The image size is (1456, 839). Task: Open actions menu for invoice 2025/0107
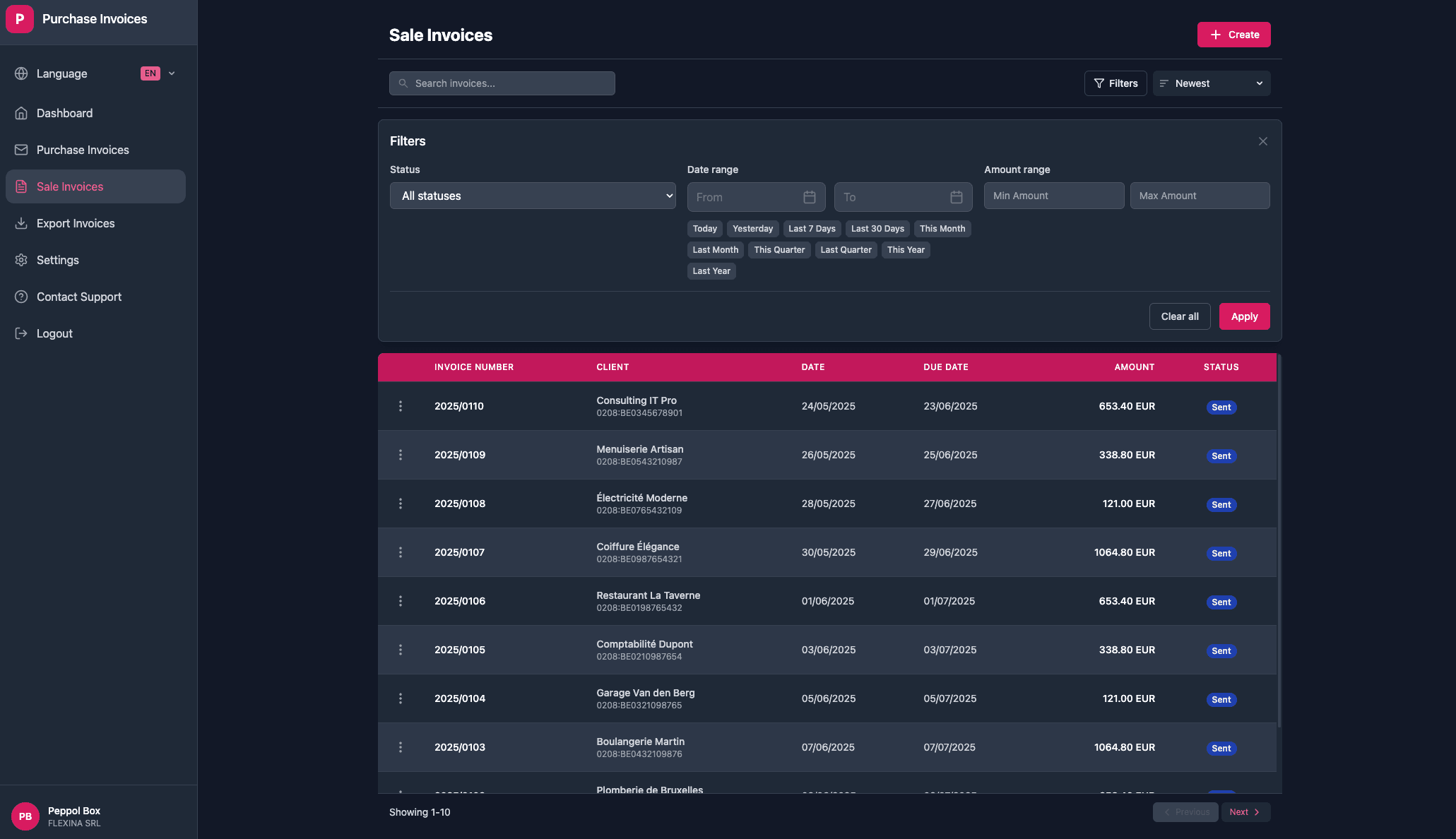(401, 552)
